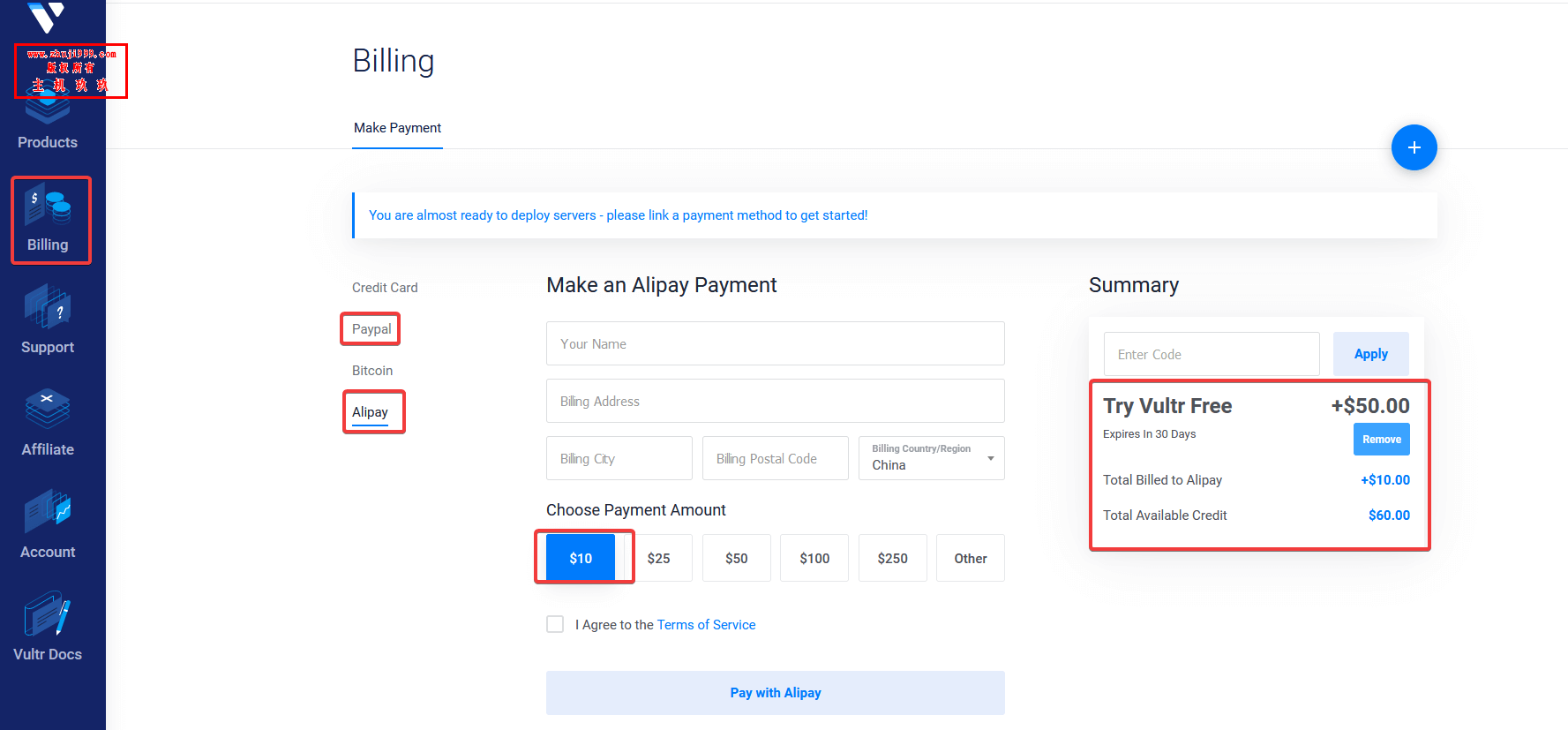This screenshot has height=730, width=1568.
Task: Switch to the Paypal payment method
Action: click(x=371, y=329)
